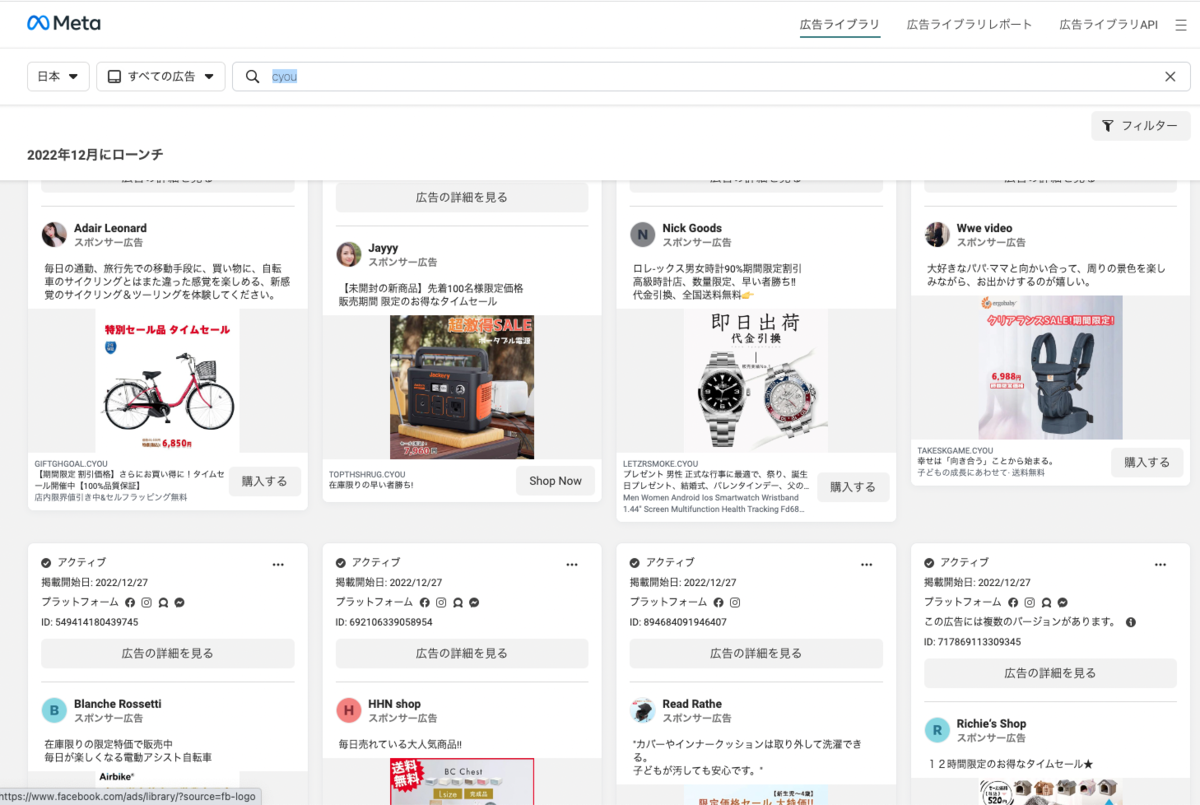
Task: Click advertiser name Nick Goods
Action: pyautogui.click(x=692, y=228)
